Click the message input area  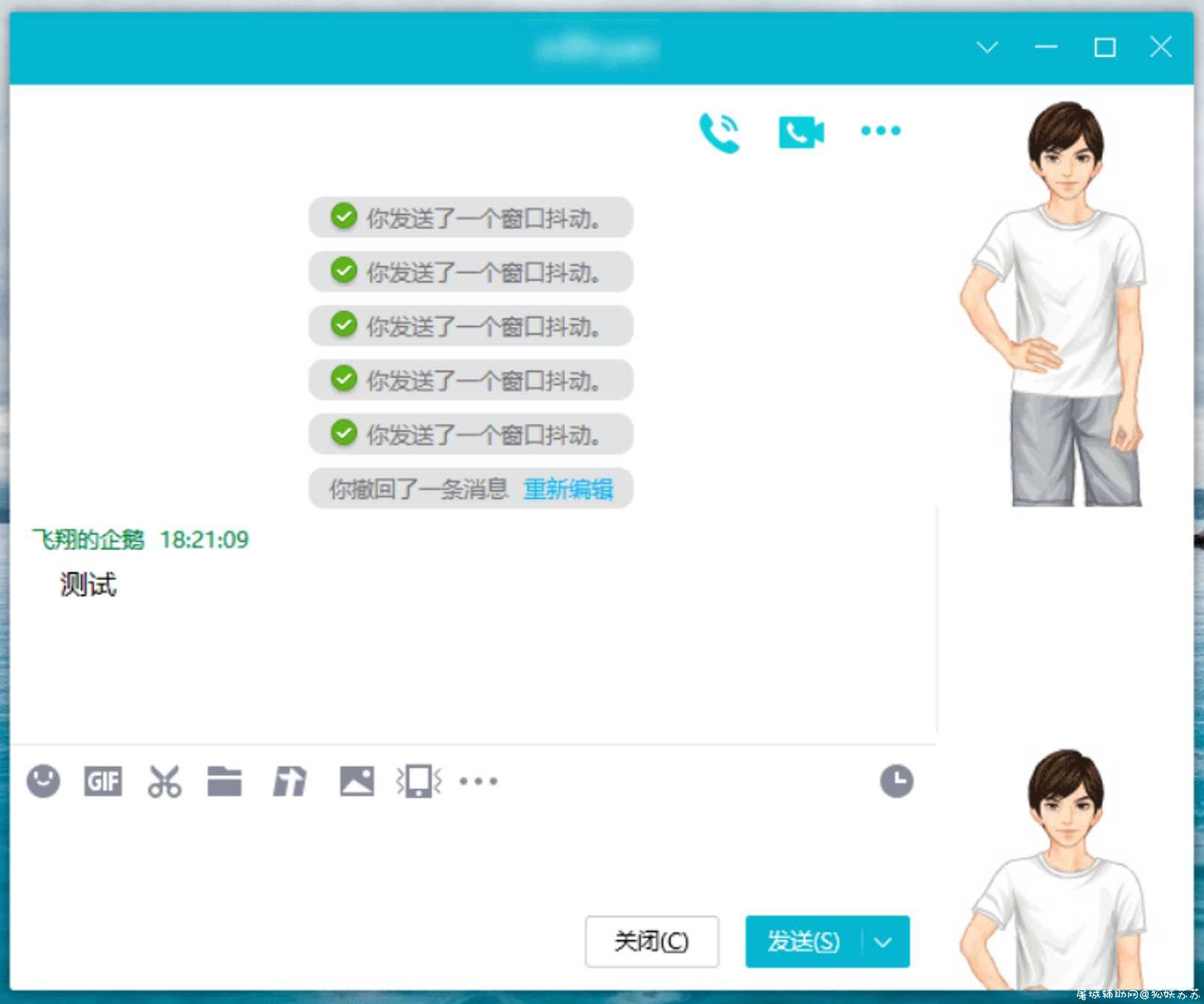(x=472, y=858)
